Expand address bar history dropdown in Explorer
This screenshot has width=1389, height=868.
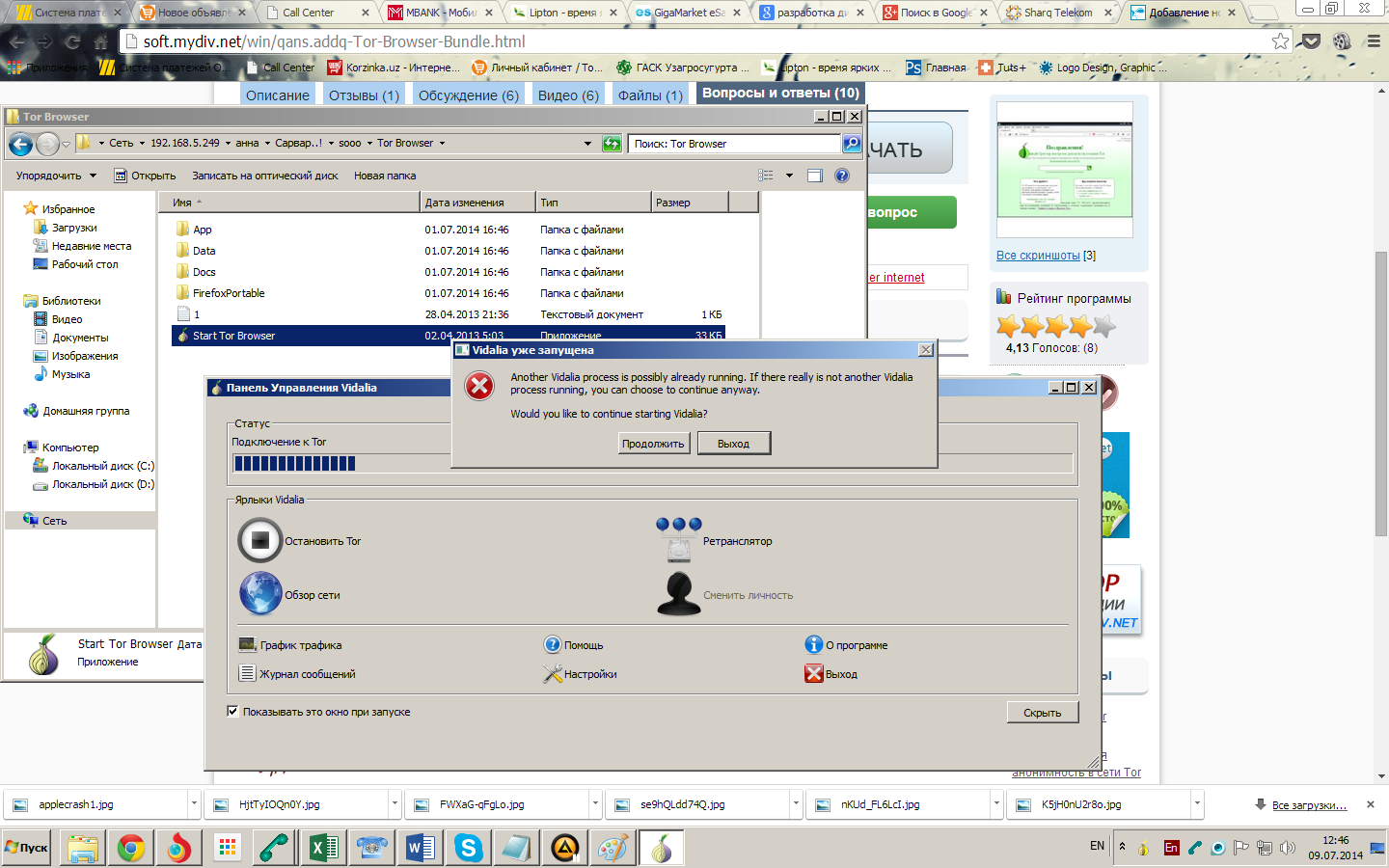587,144
